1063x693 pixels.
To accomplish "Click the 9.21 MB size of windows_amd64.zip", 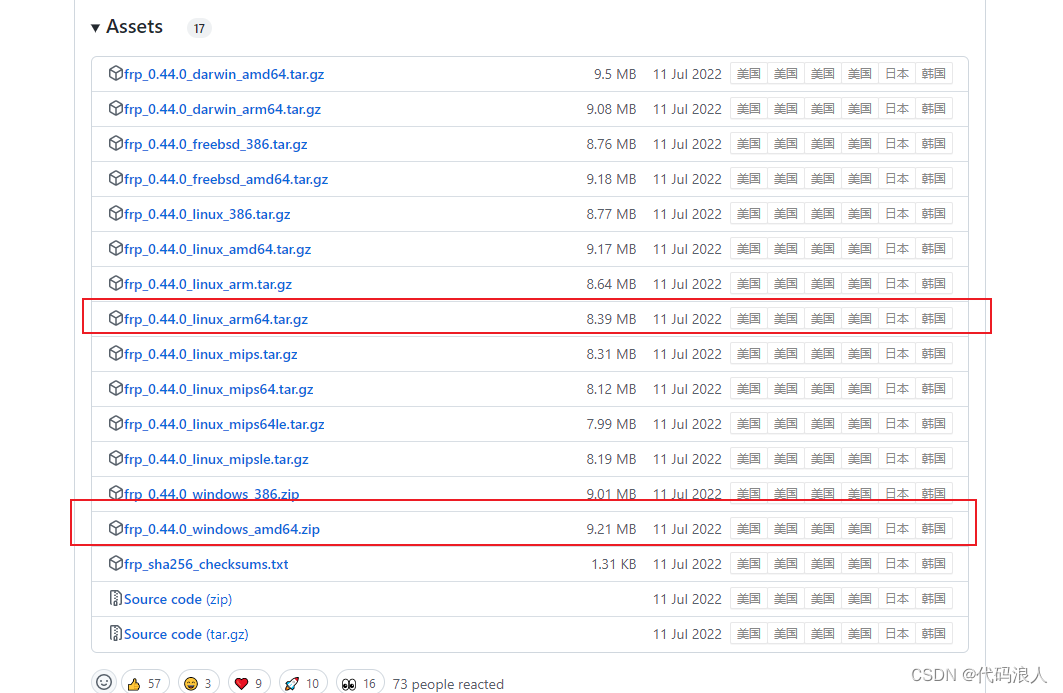I will pos(611,530).
